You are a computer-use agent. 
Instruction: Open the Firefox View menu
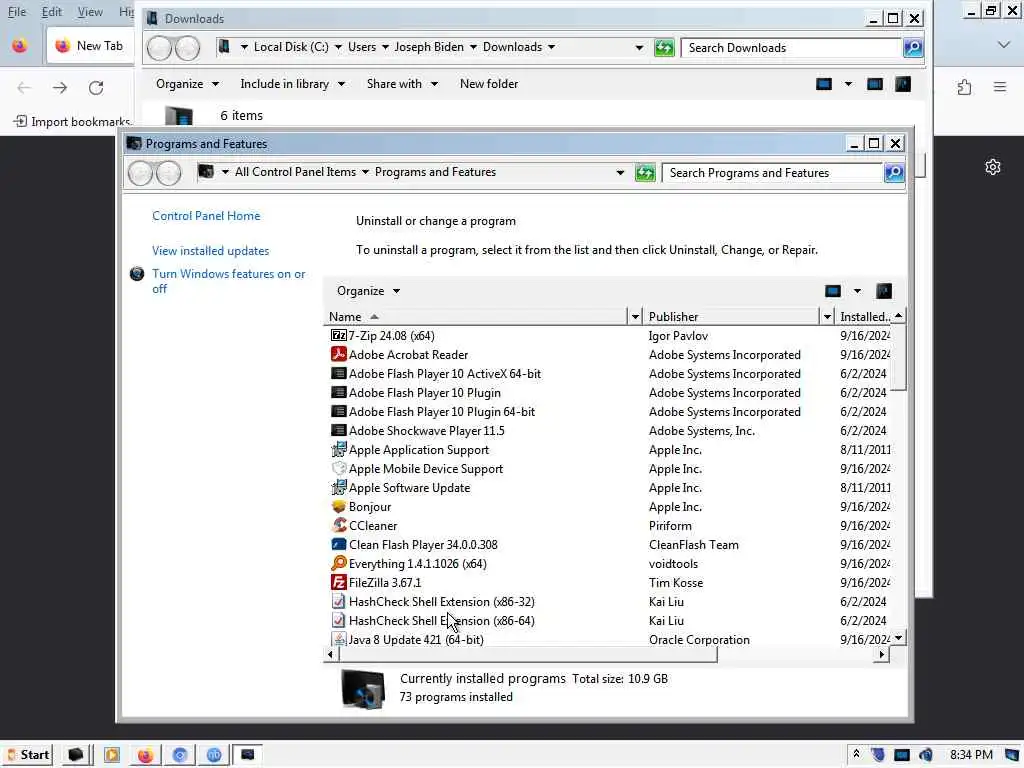(x=90, y=12)
